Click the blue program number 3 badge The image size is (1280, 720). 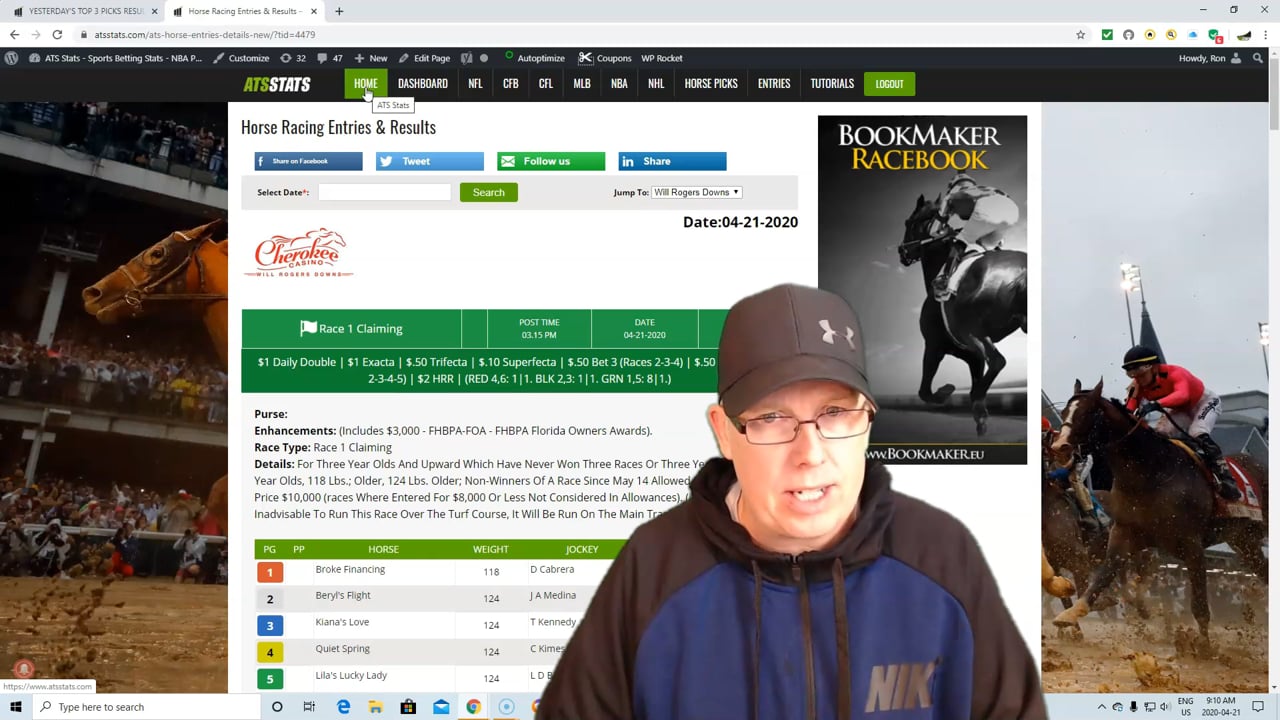(269, 625)
